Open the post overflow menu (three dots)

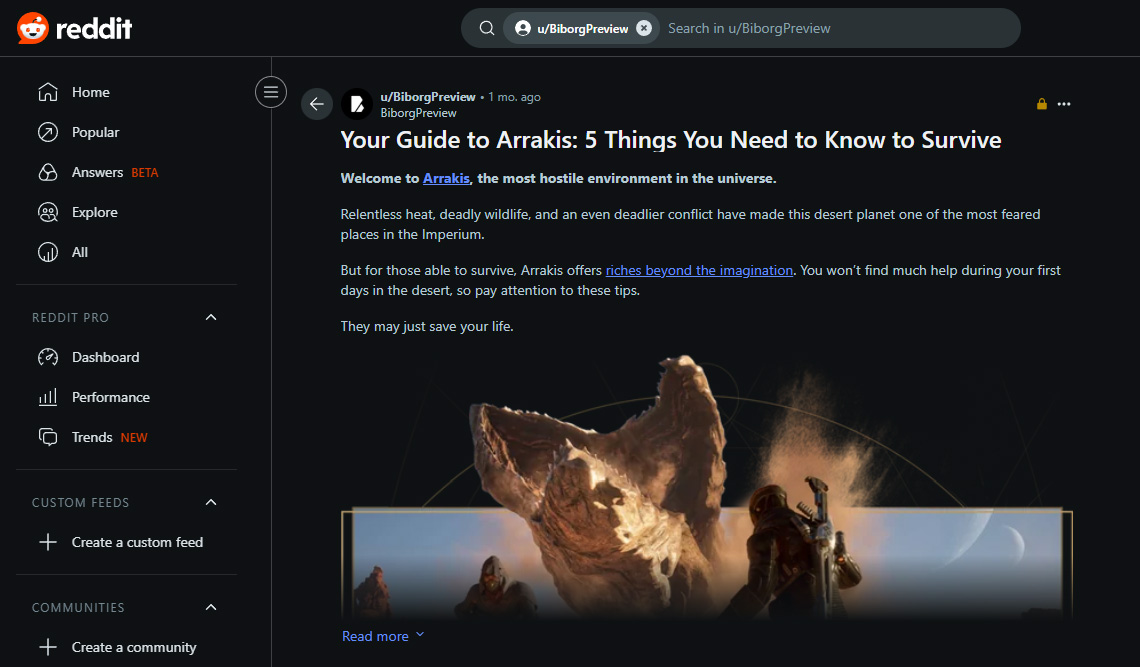point(1064,104)
